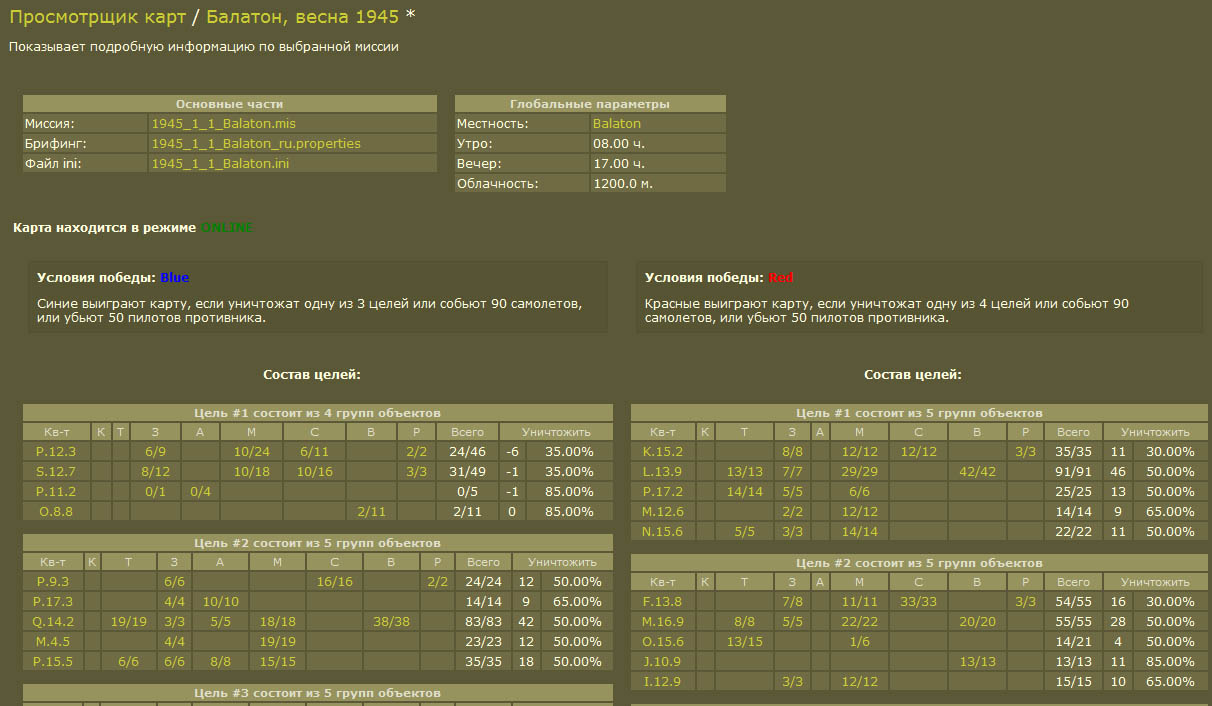The image size is (1212, 706).
Task: Open quadrant L.13.9 link
Action: coord(662,472)
